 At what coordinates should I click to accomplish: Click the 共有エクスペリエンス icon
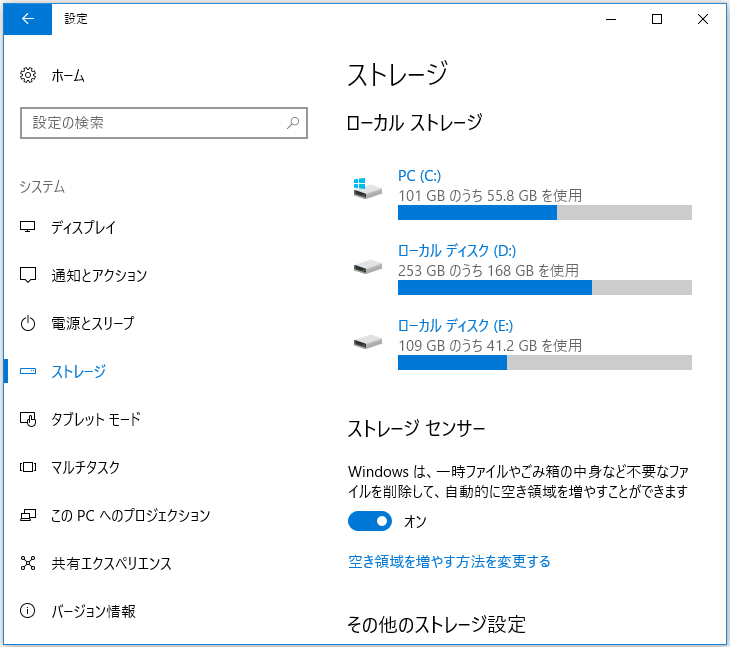pyautogui.click(x=28, y=563)
